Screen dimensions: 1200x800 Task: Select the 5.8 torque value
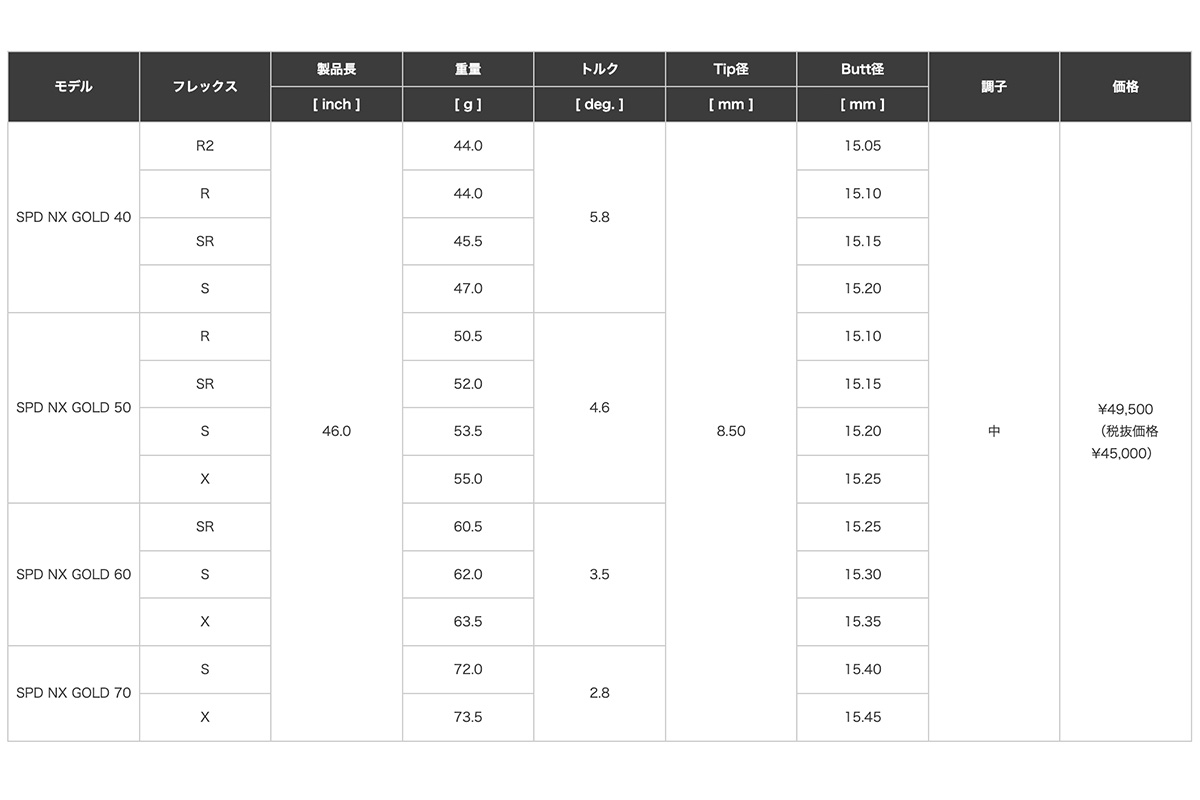pyautogui.click(x=599, y=217)
